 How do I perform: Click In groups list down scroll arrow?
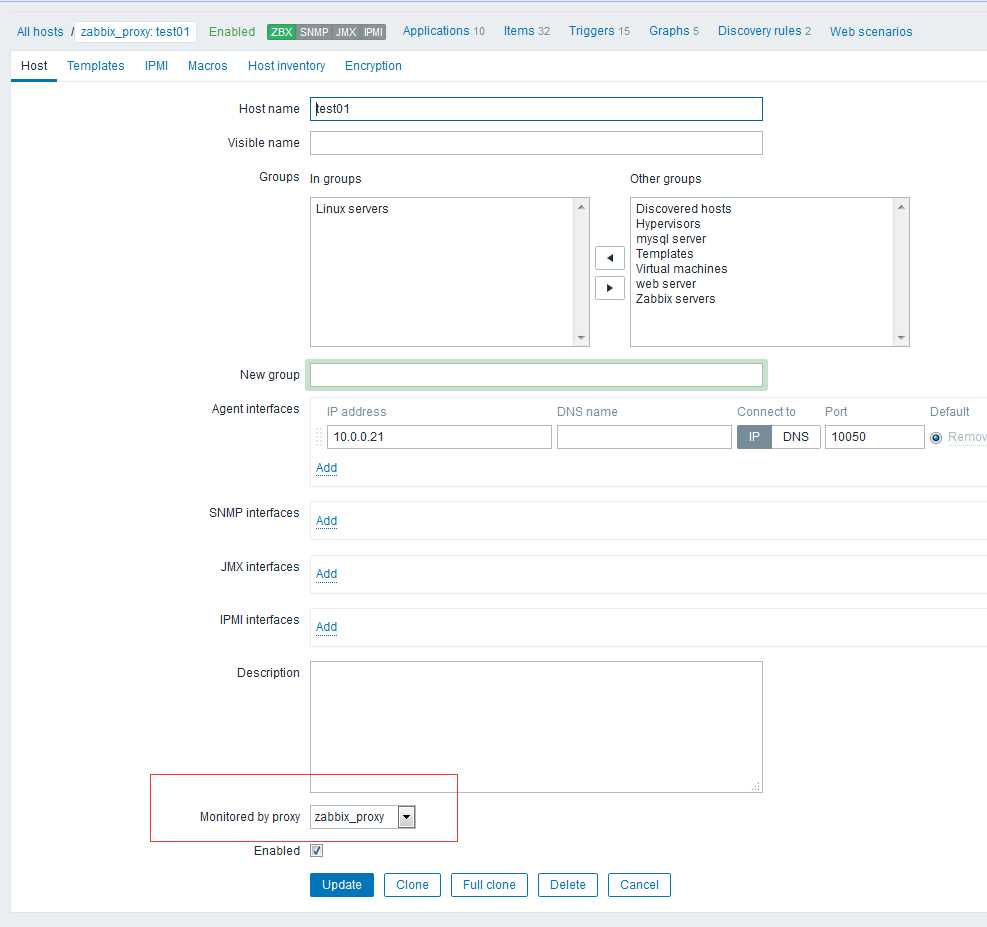(581, 338)
